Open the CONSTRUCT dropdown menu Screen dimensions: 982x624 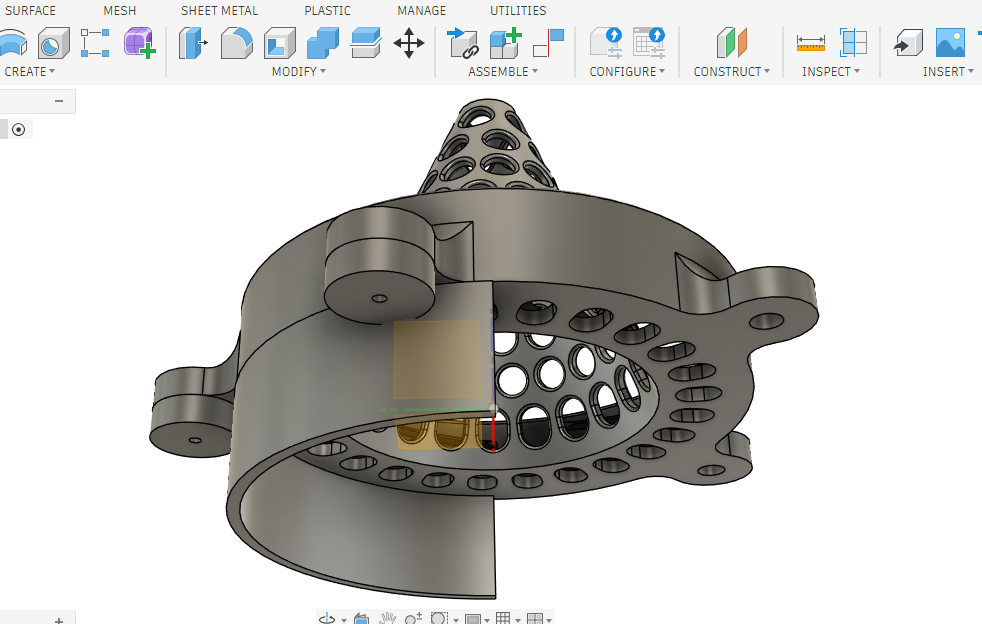[732, 71]
